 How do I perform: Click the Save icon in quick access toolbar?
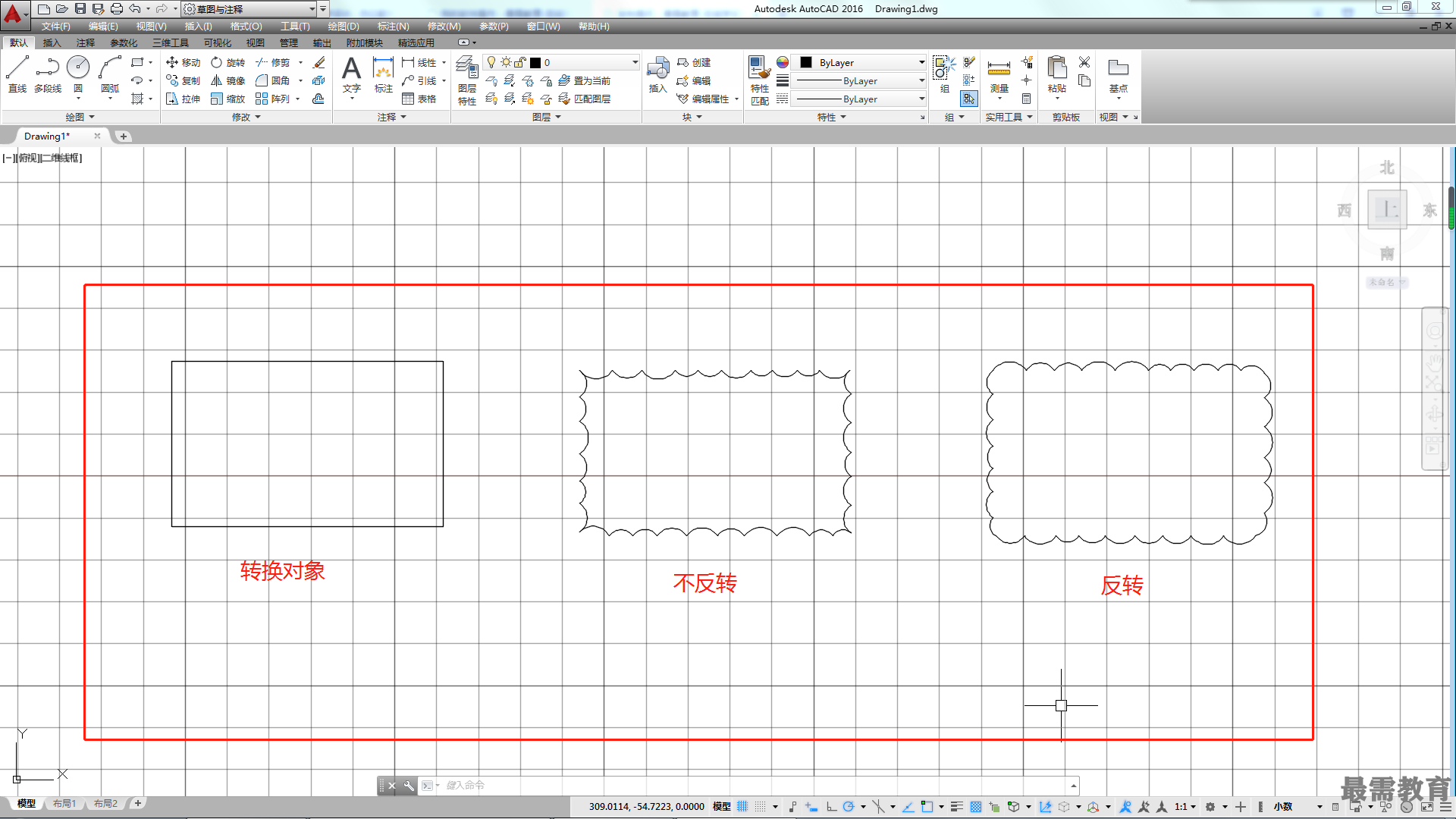[x=80, y=9]
